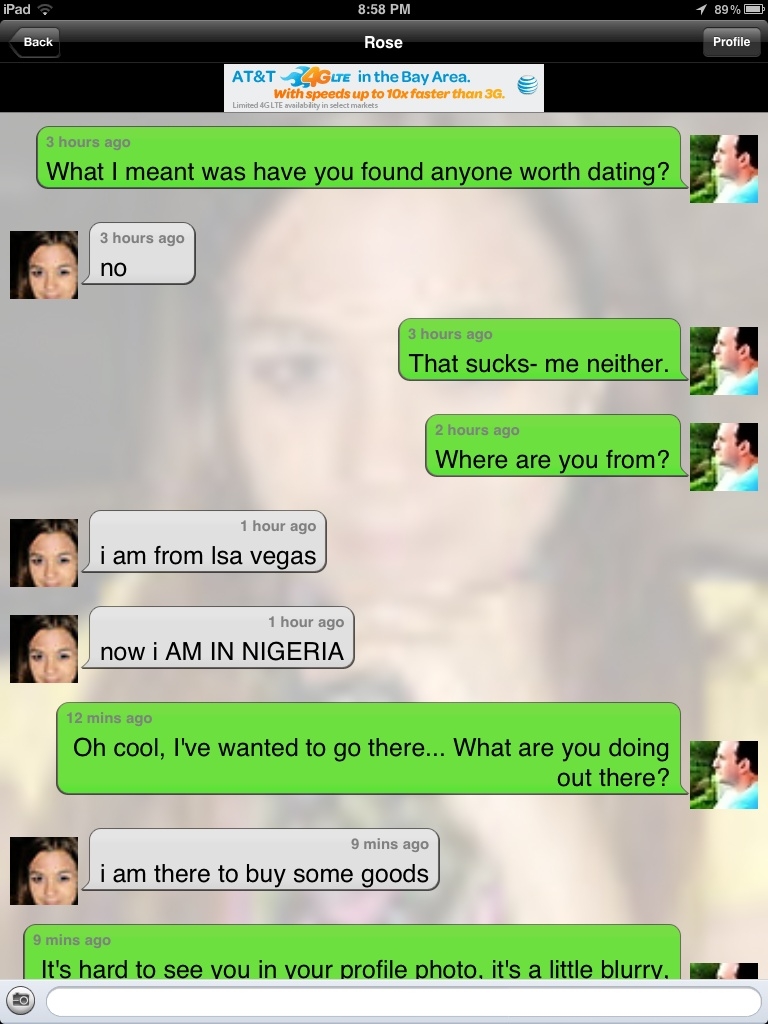
Task: Tap the "Where are you from?" bubble
Action: tap(555, 445)
